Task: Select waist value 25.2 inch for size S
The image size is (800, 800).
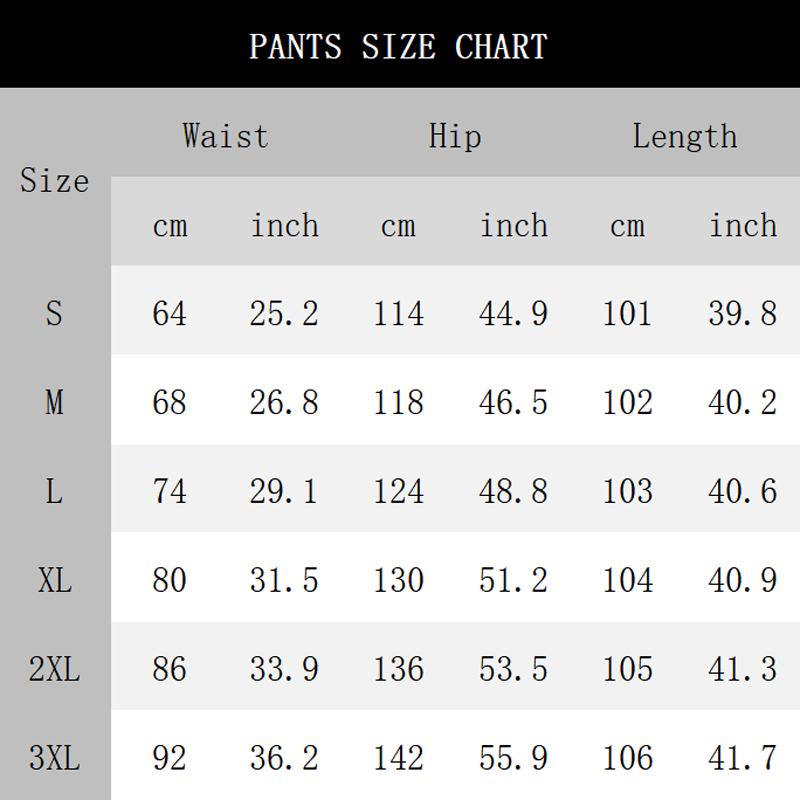Action: [284, 314]
